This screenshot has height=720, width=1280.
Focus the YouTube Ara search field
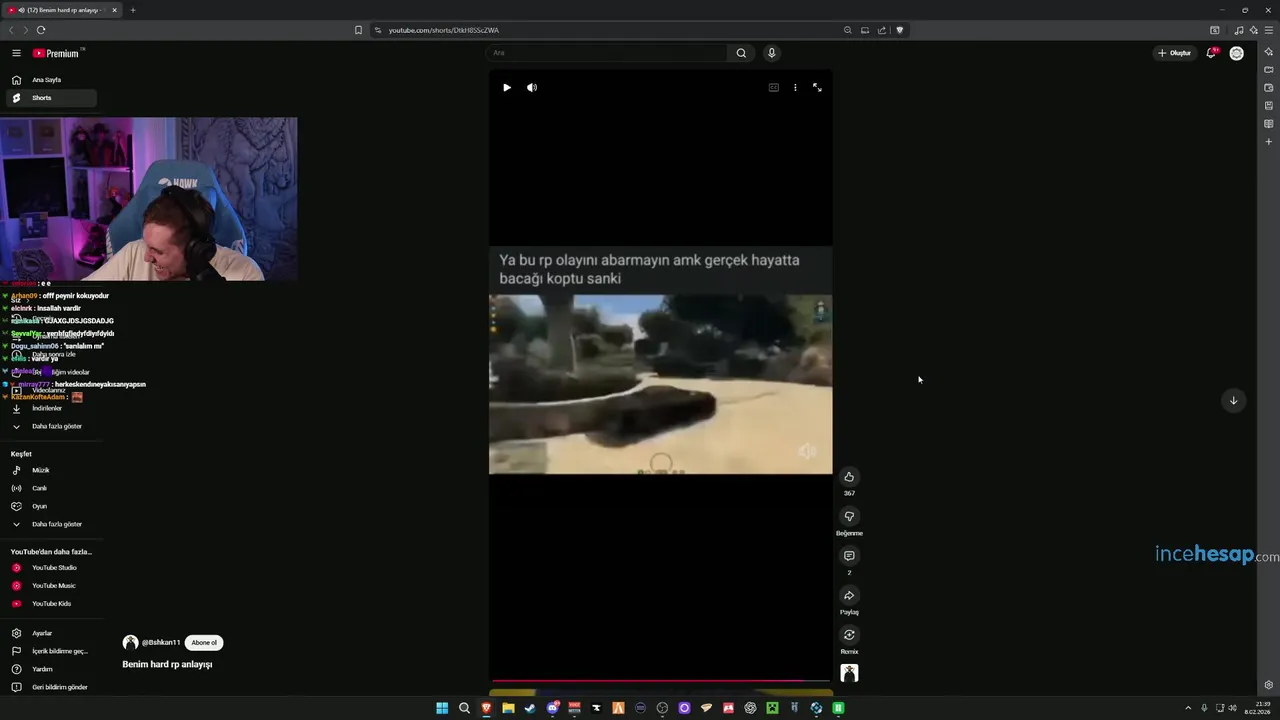pyautogui.click(x=607, y=53)
